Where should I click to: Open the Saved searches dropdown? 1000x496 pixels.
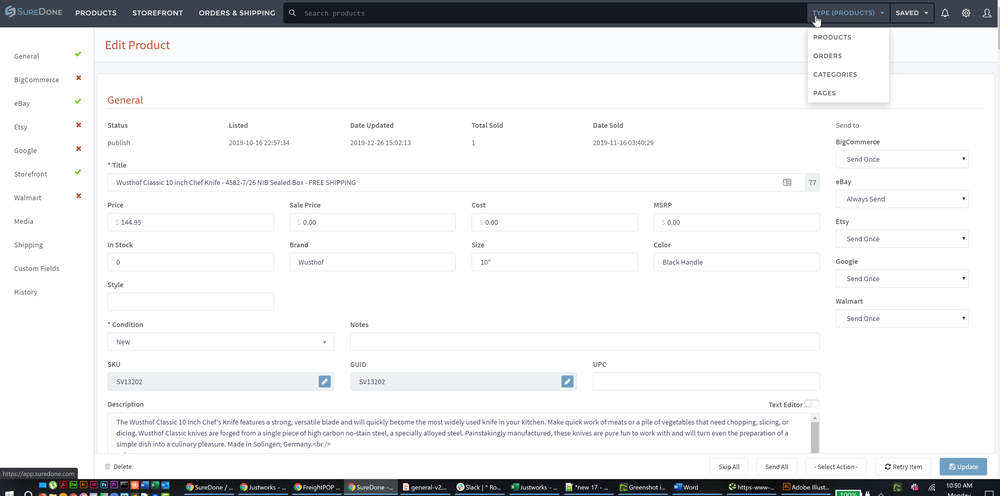pyautogui.click(x=912, y=13)
